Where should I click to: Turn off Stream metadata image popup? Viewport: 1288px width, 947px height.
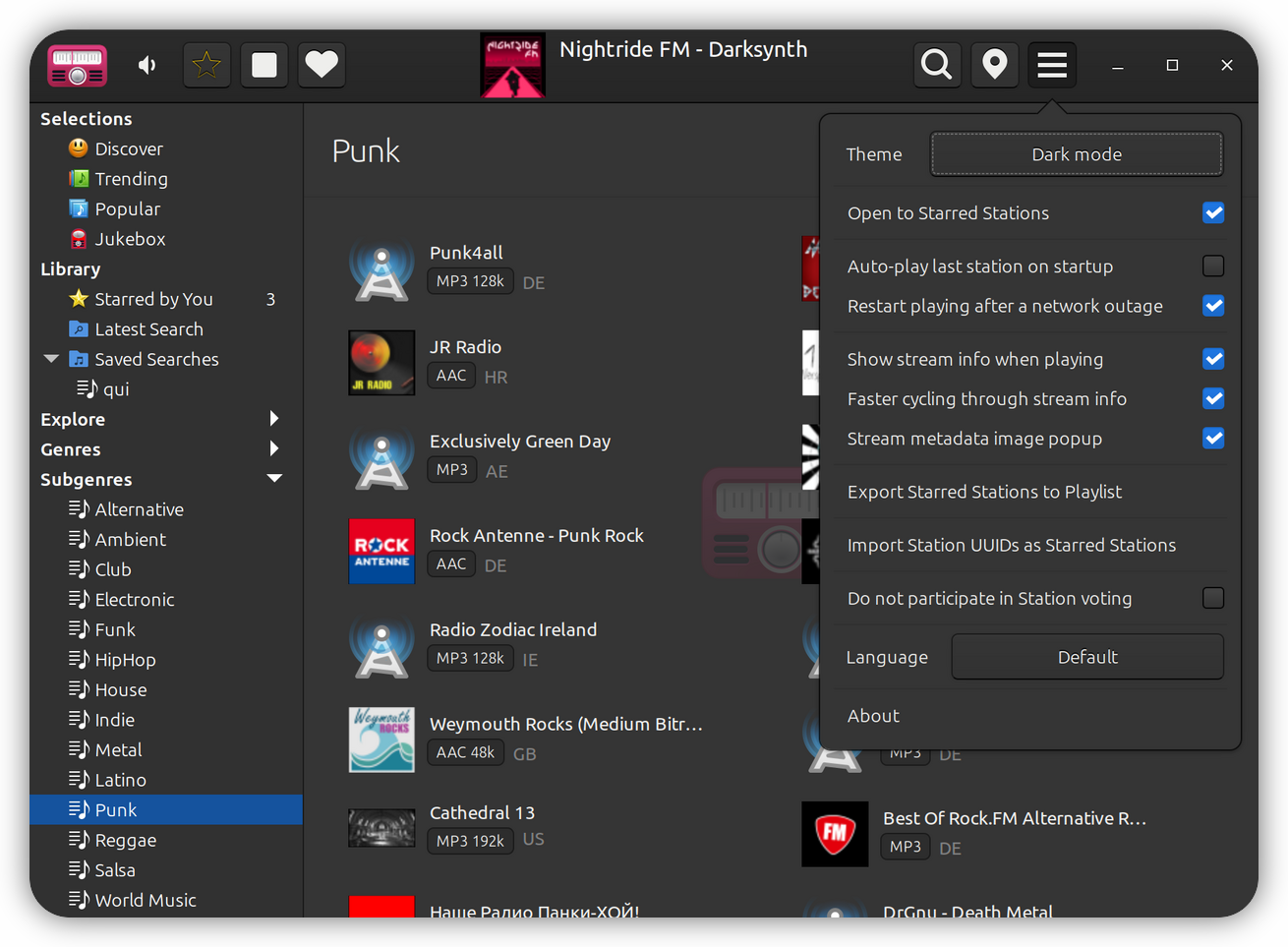(1213, 439)
